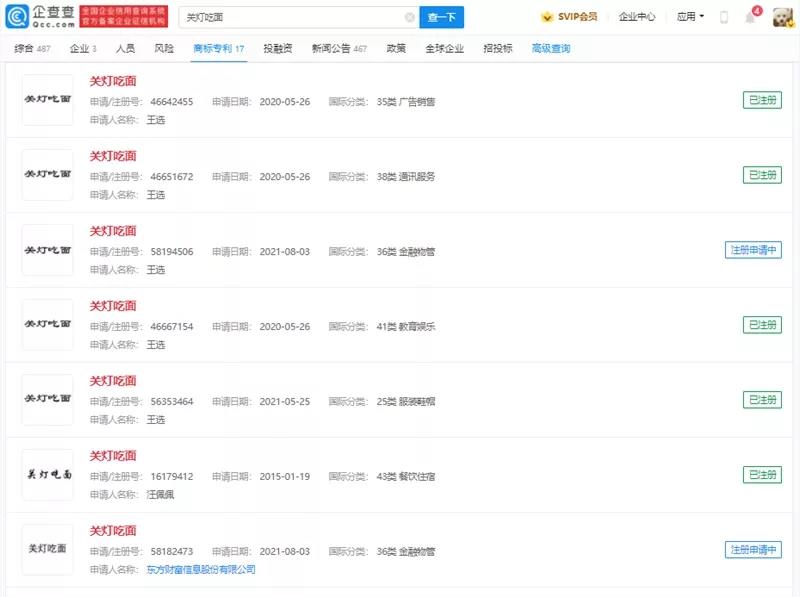Open trademark thumbnail for registration 46642455
Image resolution: width=800 pixels, height=597 pixels.
pos(47,100)
